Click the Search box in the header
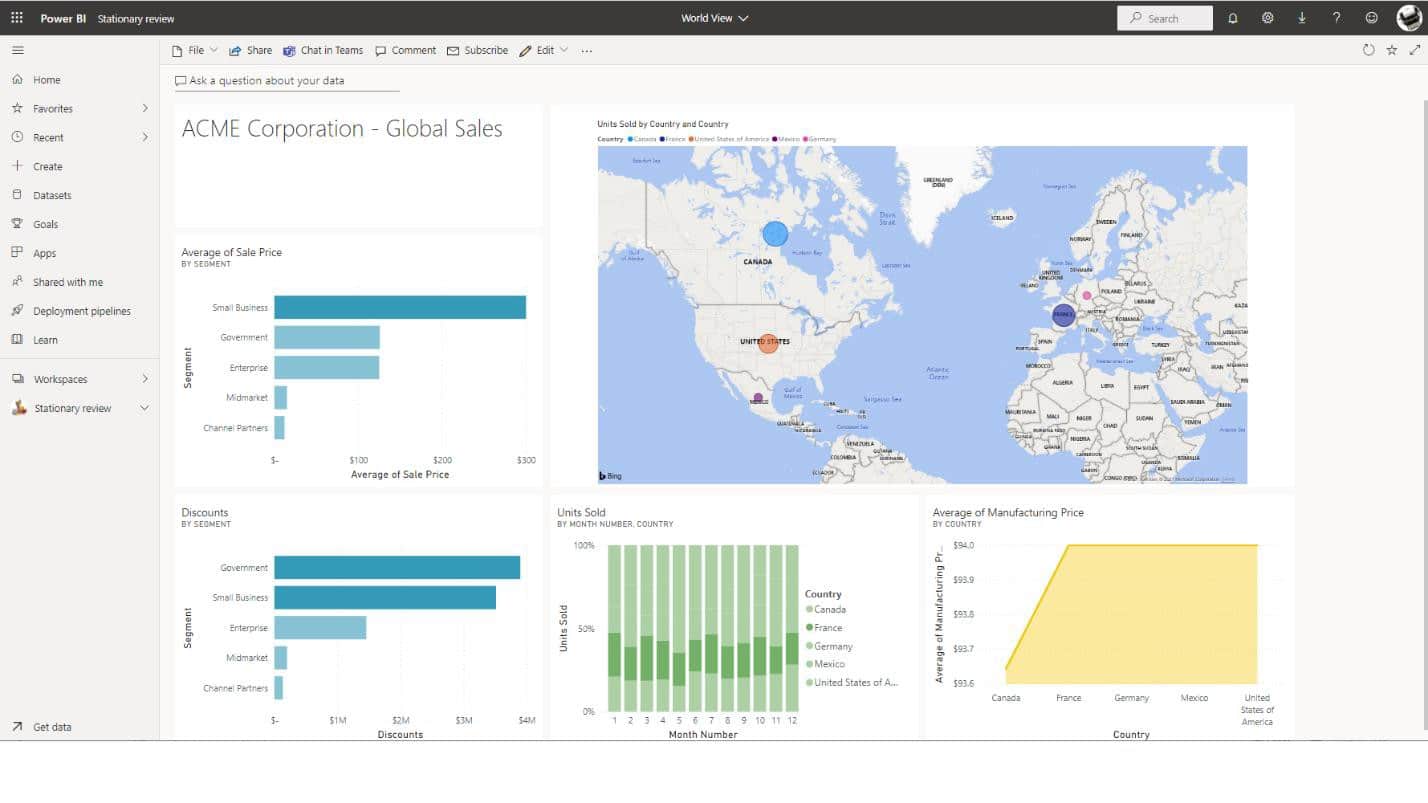The width and height of the screenshot is (1428, 803). tap(1165, 18)
